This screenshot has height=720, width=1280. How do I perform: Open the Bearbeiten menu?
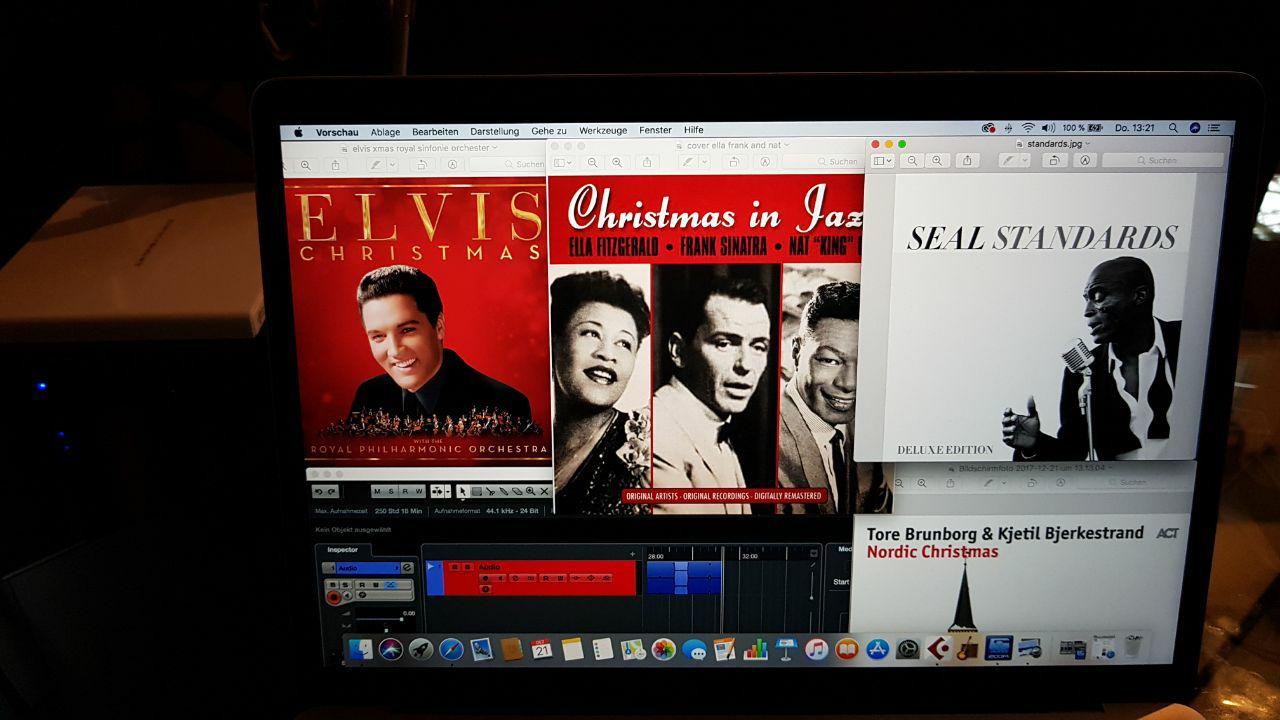click(435, 132)
